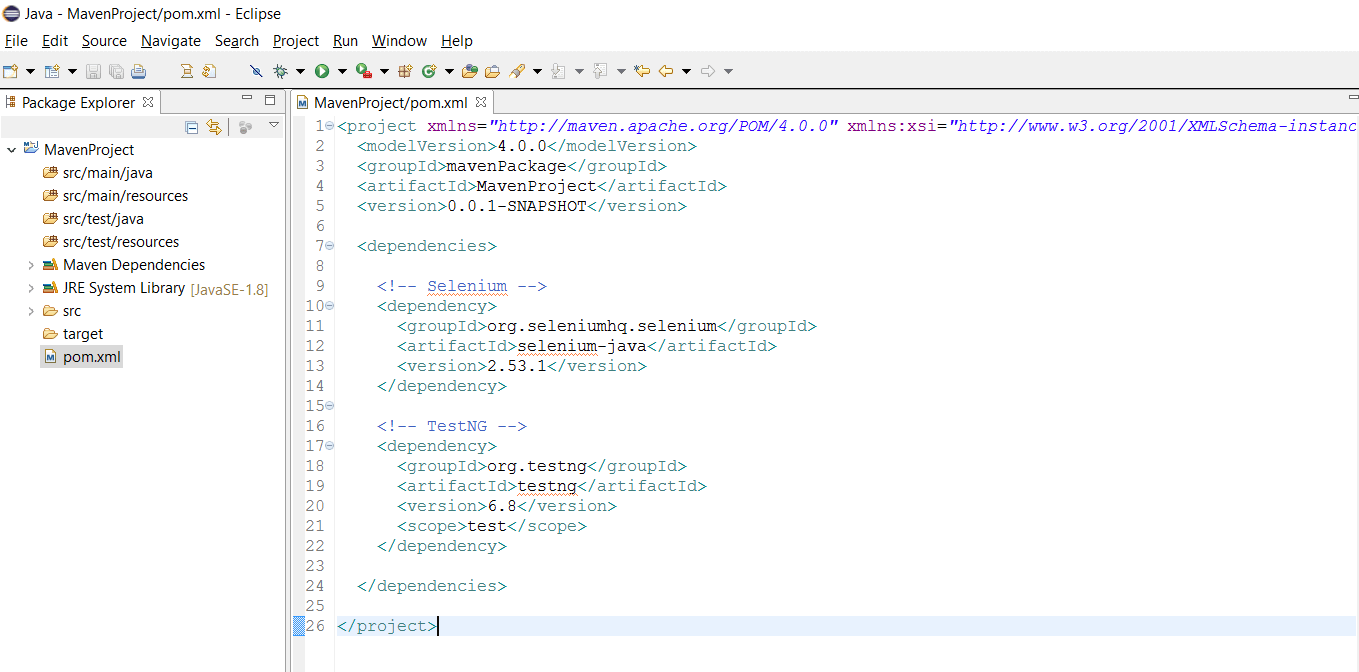Screen dimensions: 1359x672
Task: Open the Run configurations dropdown arrow
Action: 341,71
